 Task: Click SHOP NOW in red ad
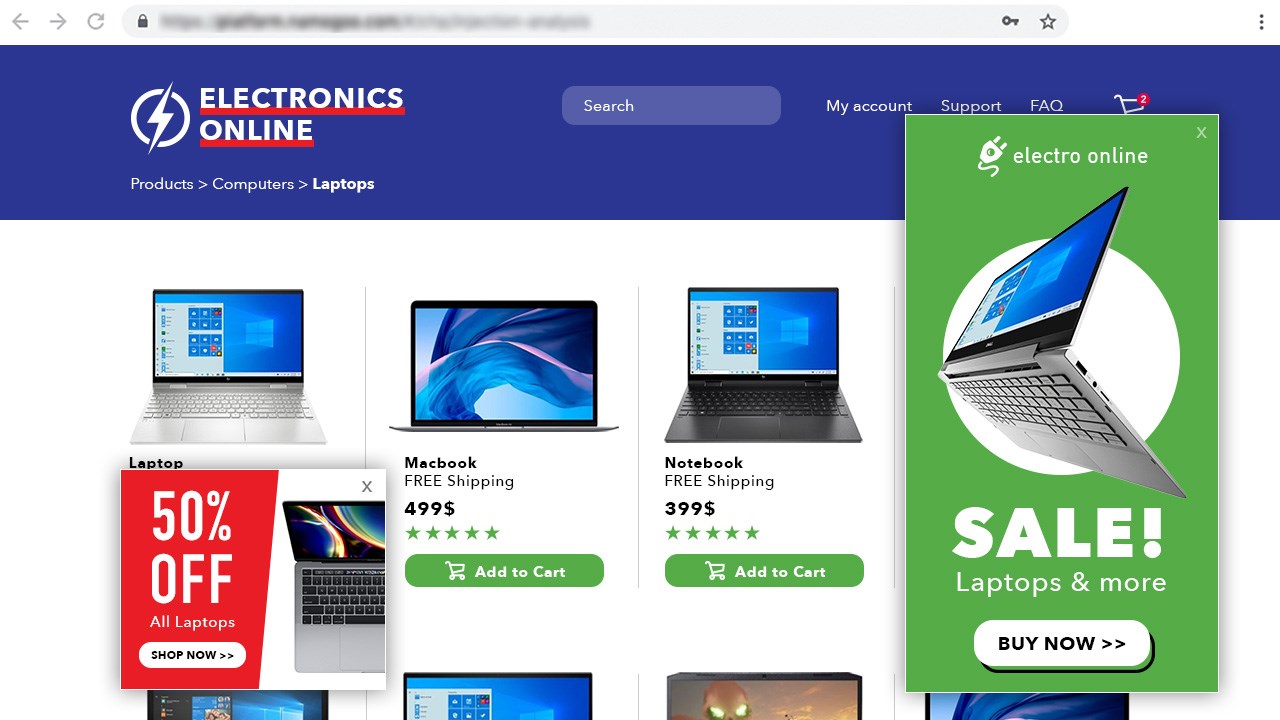(x=192, y=655)
